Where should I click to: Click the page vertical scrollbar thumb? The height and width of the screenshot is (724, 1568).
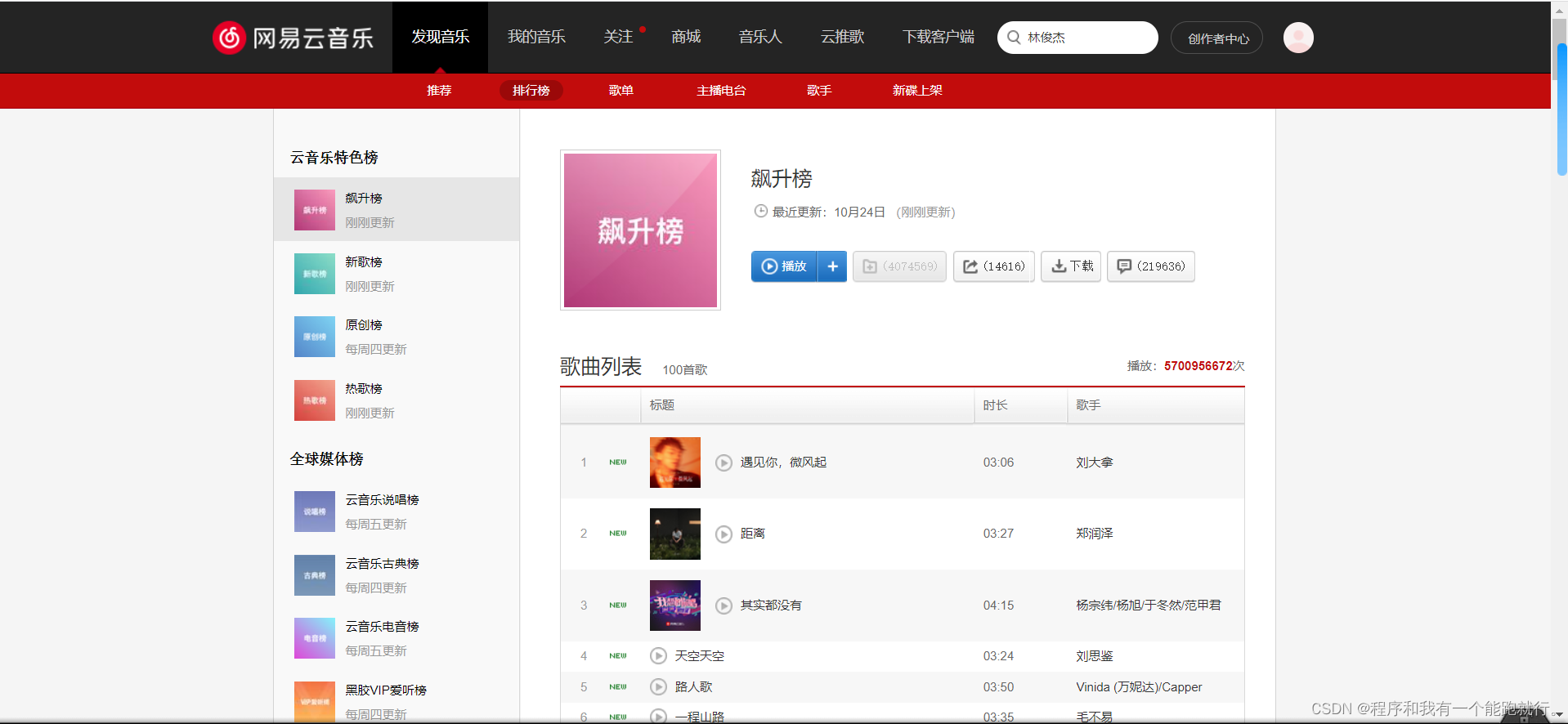click(x=1561, y=109)
